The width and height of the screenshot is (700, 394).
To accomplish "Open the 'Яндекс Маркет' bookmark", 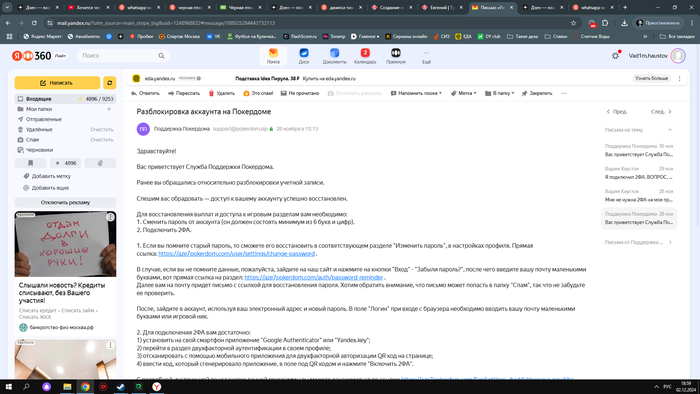I will coord(42,36).
